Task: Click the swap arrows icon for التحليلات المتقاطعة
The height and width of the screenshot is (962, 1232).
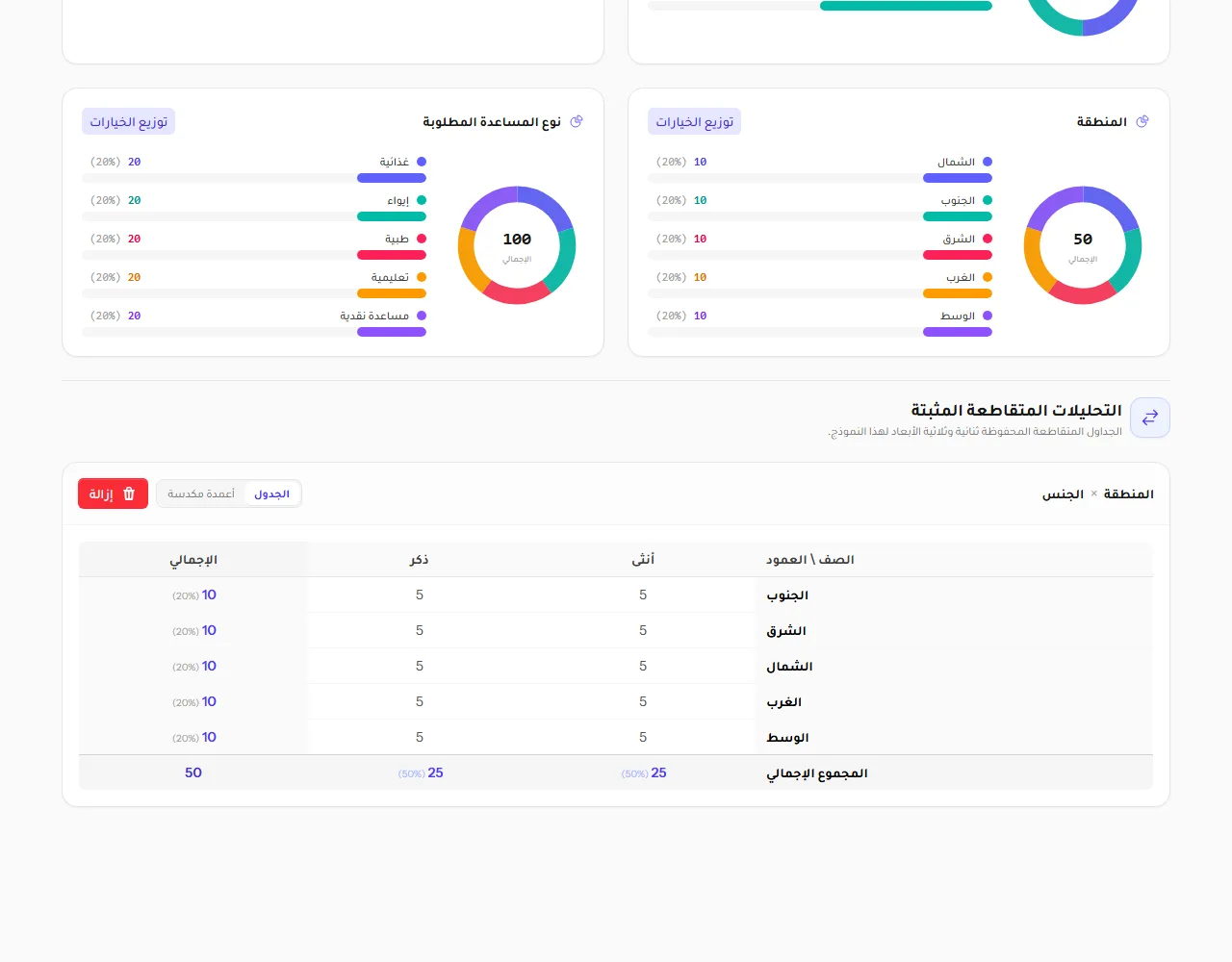Action: (1150, 418)
